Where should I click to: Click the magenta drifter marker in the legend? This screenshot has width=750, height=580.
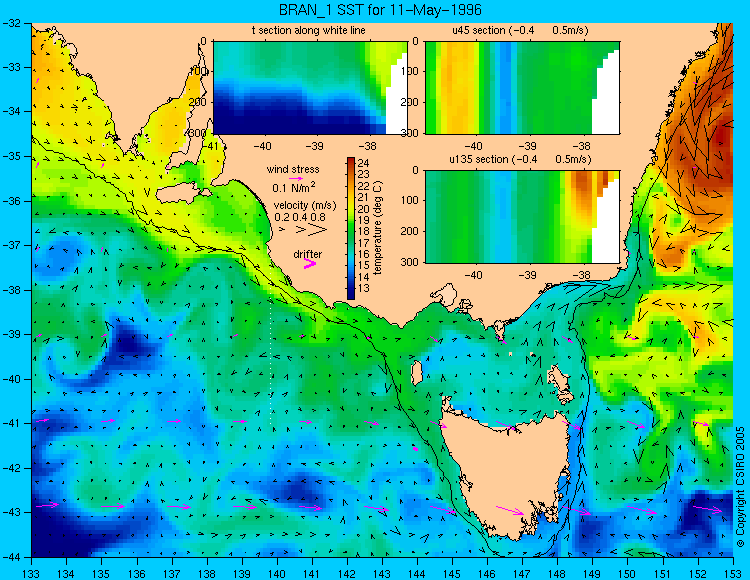pos(309,264)
